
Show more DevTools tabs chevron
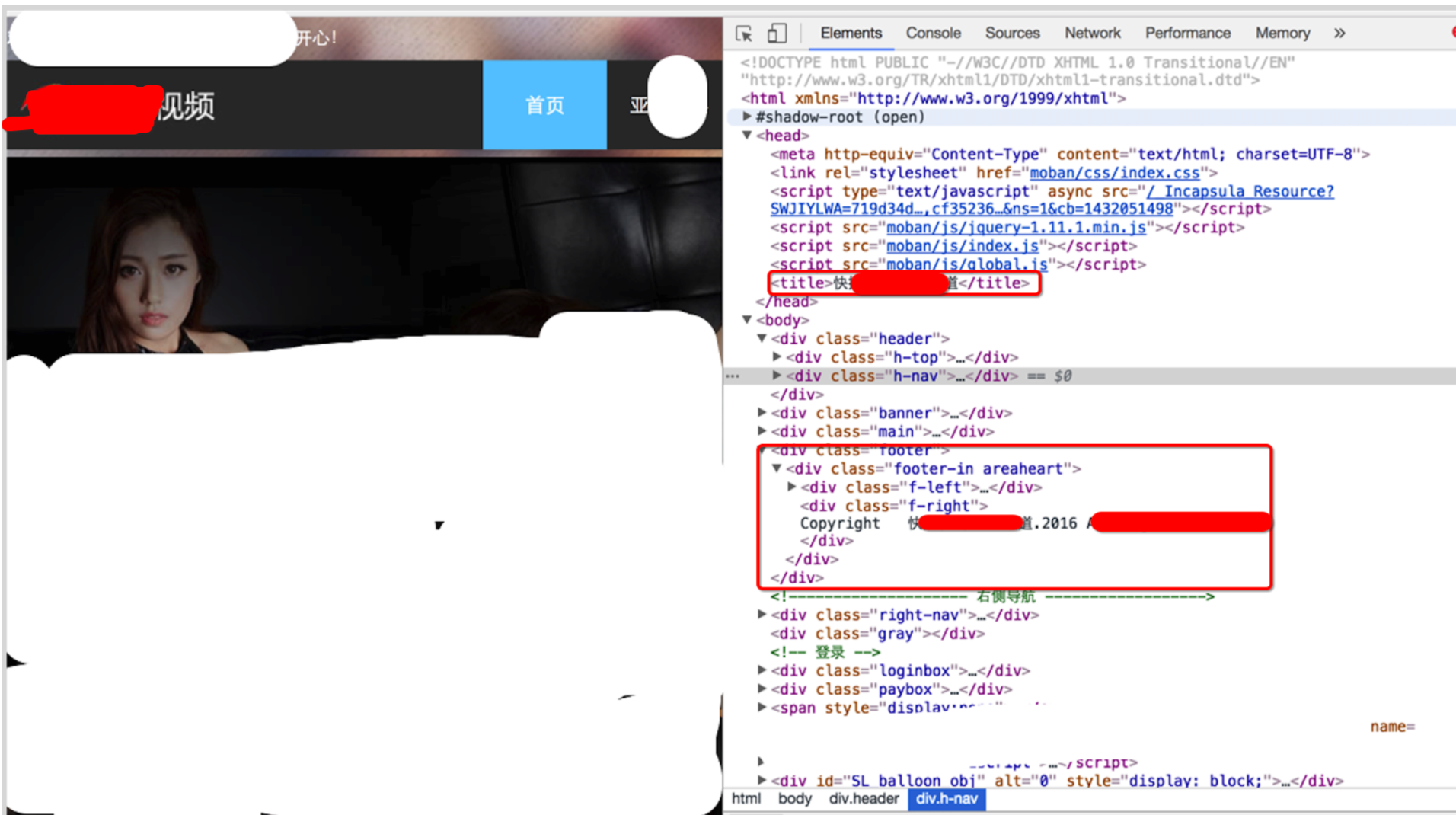click(1339, 34)
